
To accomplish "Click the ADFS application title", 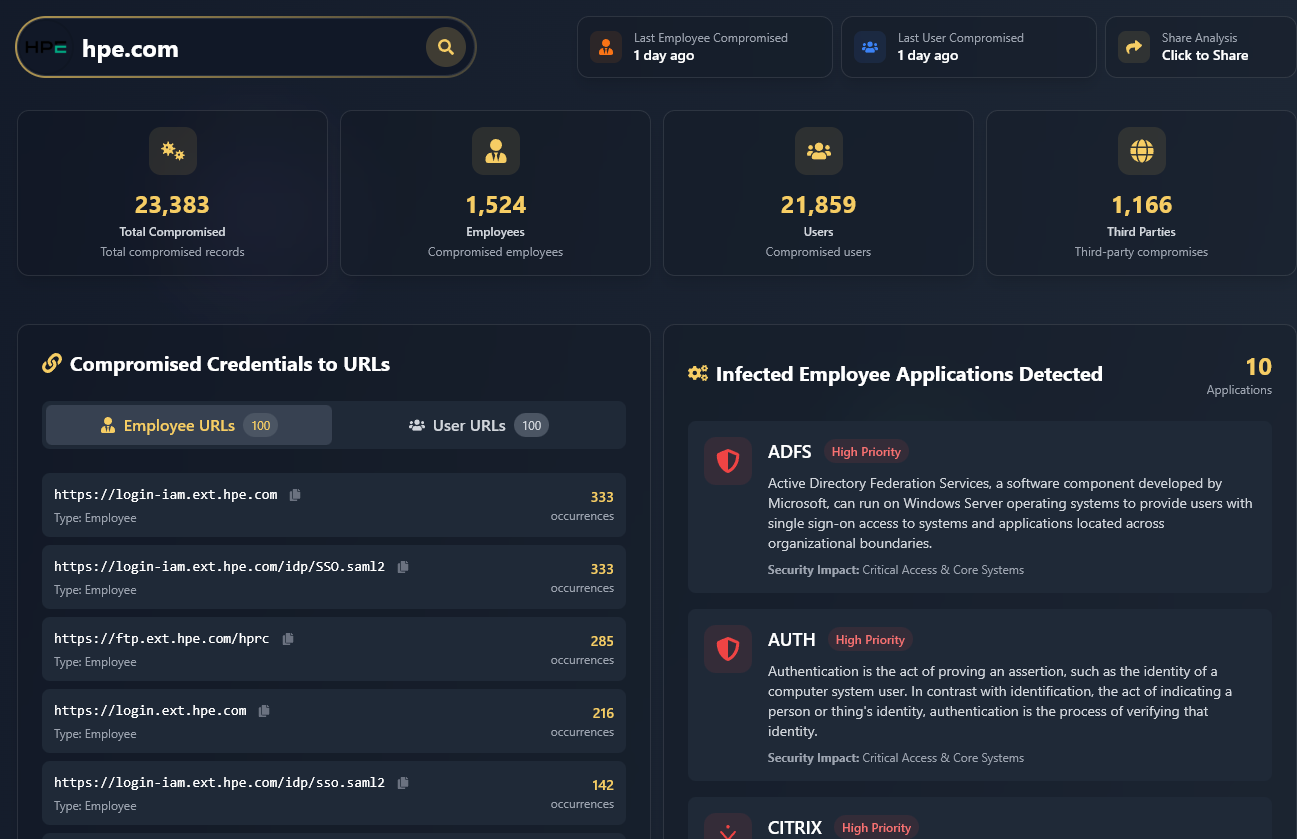I will click(x=790, y=452).
